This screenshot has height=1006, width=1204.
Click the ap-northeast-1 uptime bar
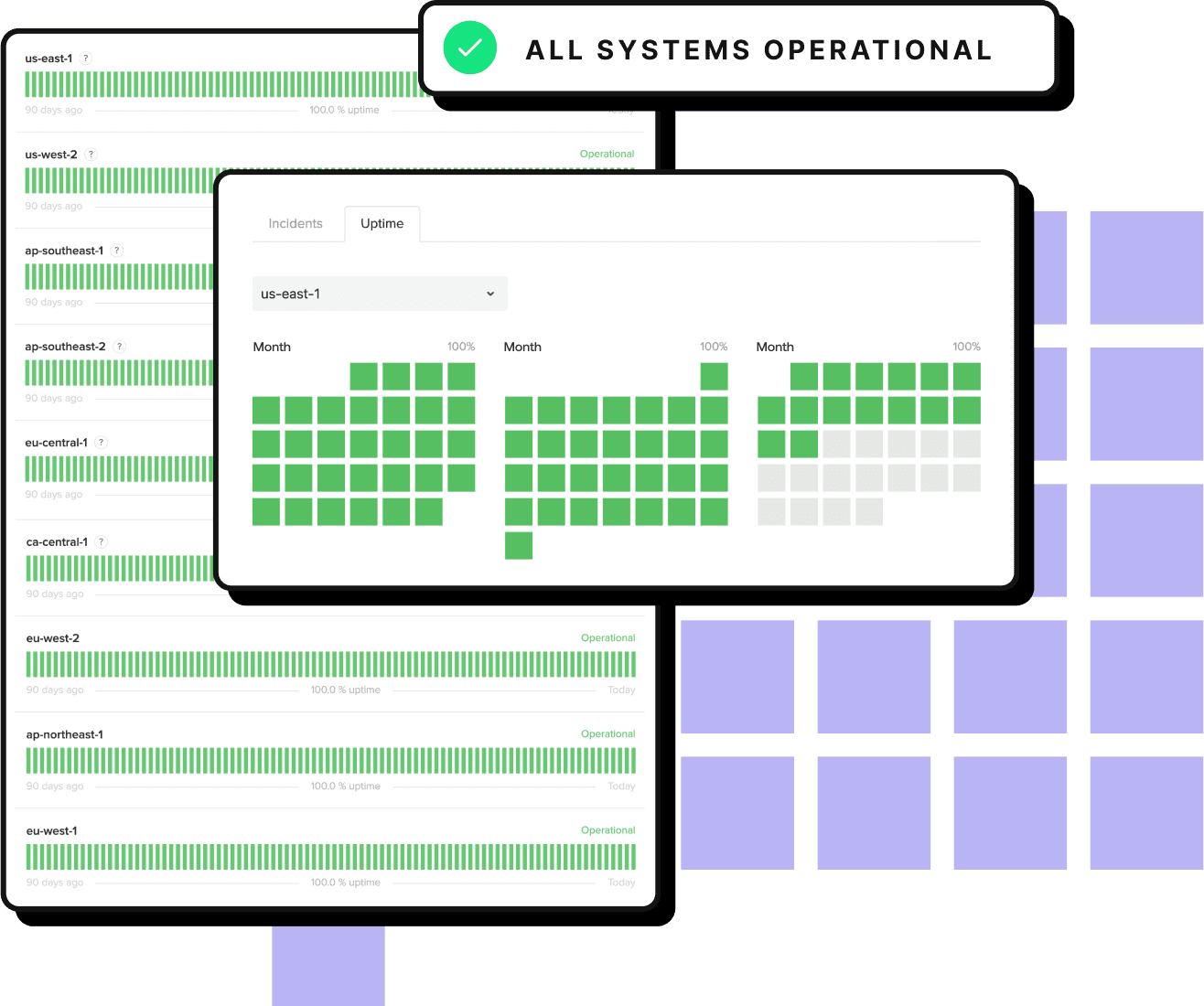point(331,761)
